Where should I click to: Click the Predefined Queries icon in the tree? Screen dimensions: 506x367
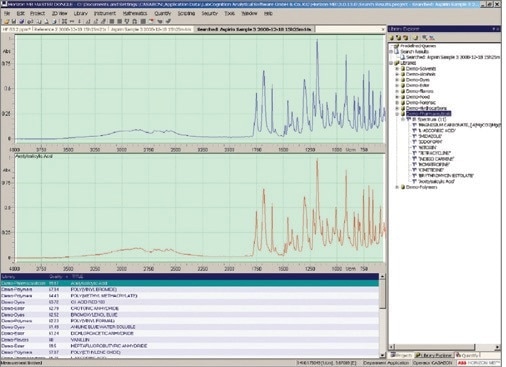[x=397, y=46]
